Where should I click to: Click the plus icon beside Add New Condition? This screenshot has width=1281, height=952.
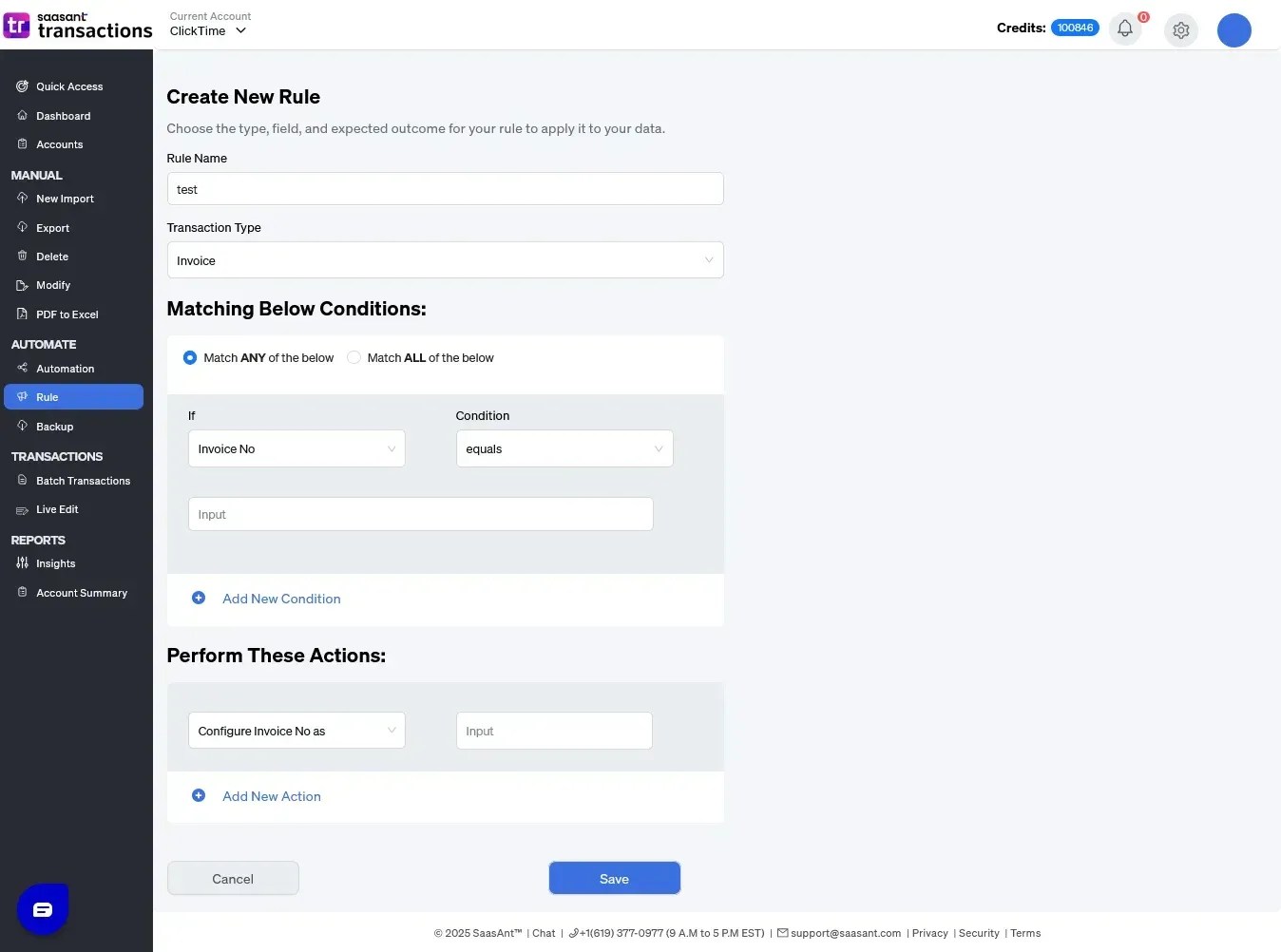pos(199,599)
